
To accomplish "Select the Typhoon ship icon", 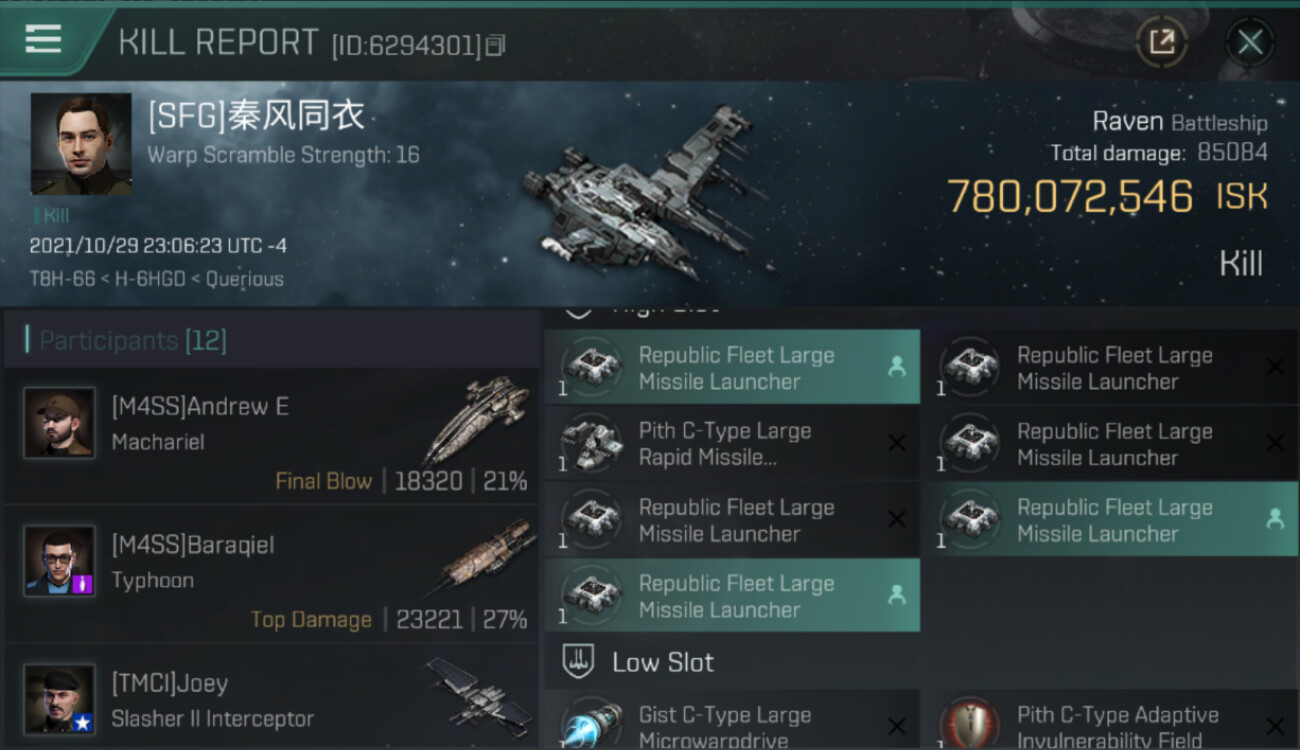I will click(x=479, y=555).
